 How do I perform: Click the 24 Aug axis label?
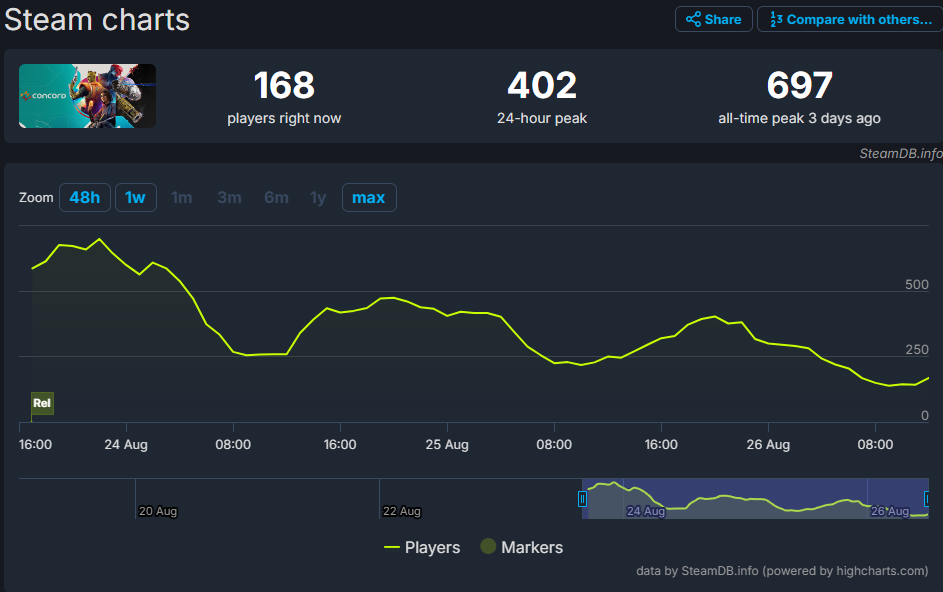126,445
